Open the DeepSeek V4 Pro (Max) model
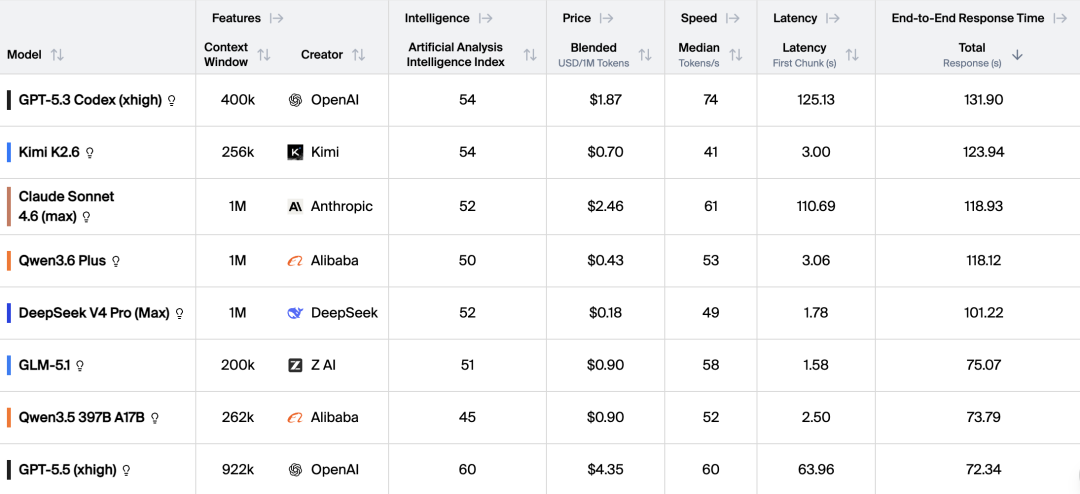1080x494 pixels. [x=94, y=313]
